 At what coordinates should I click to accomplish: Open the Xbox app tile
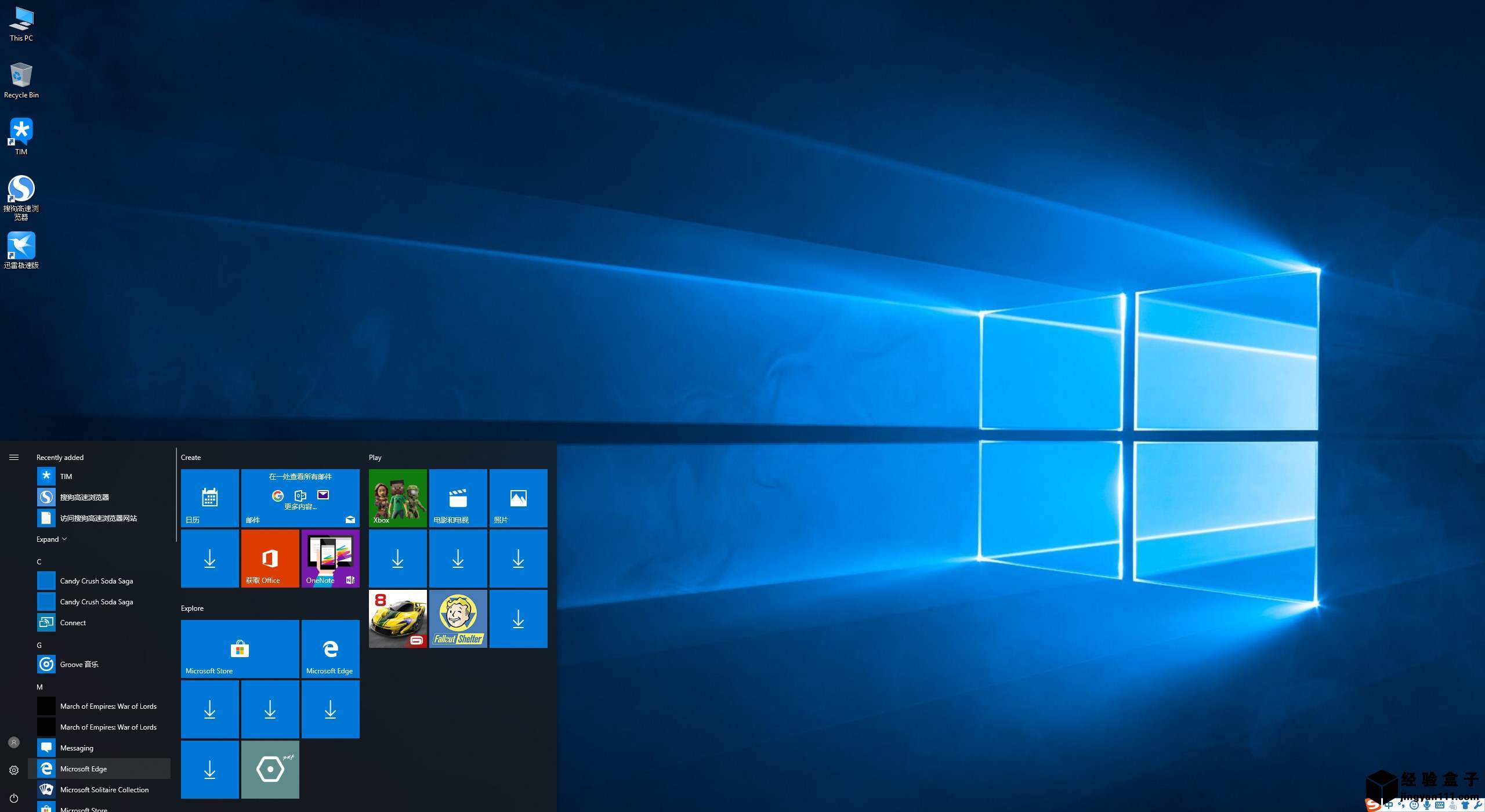(x=396, y=497)
